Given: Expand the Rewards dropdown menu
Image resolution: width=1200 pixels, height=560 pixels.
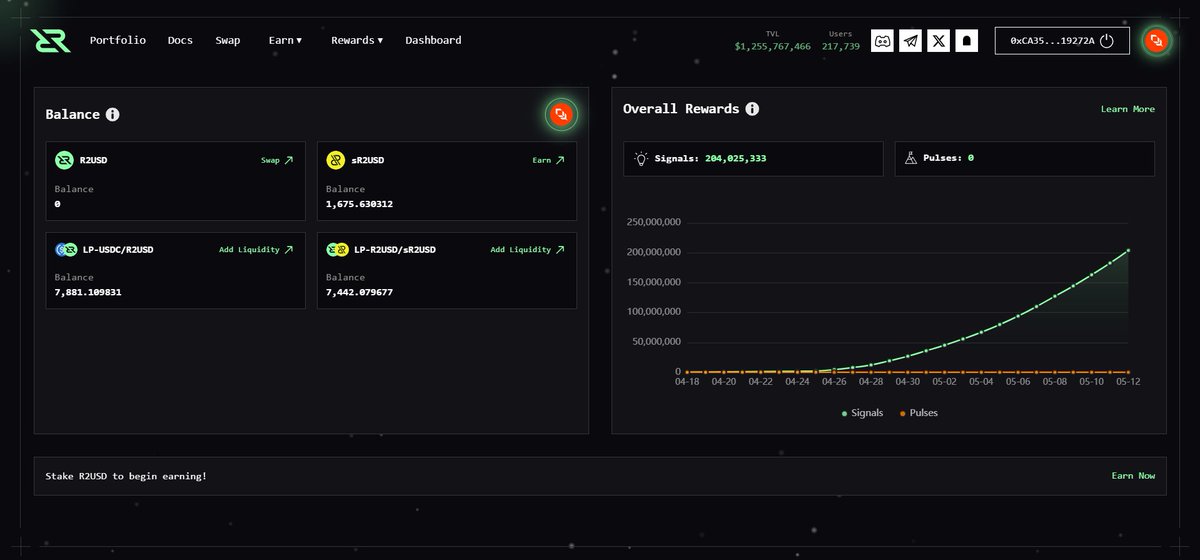Looking at the screenshot, I should 357,40.
